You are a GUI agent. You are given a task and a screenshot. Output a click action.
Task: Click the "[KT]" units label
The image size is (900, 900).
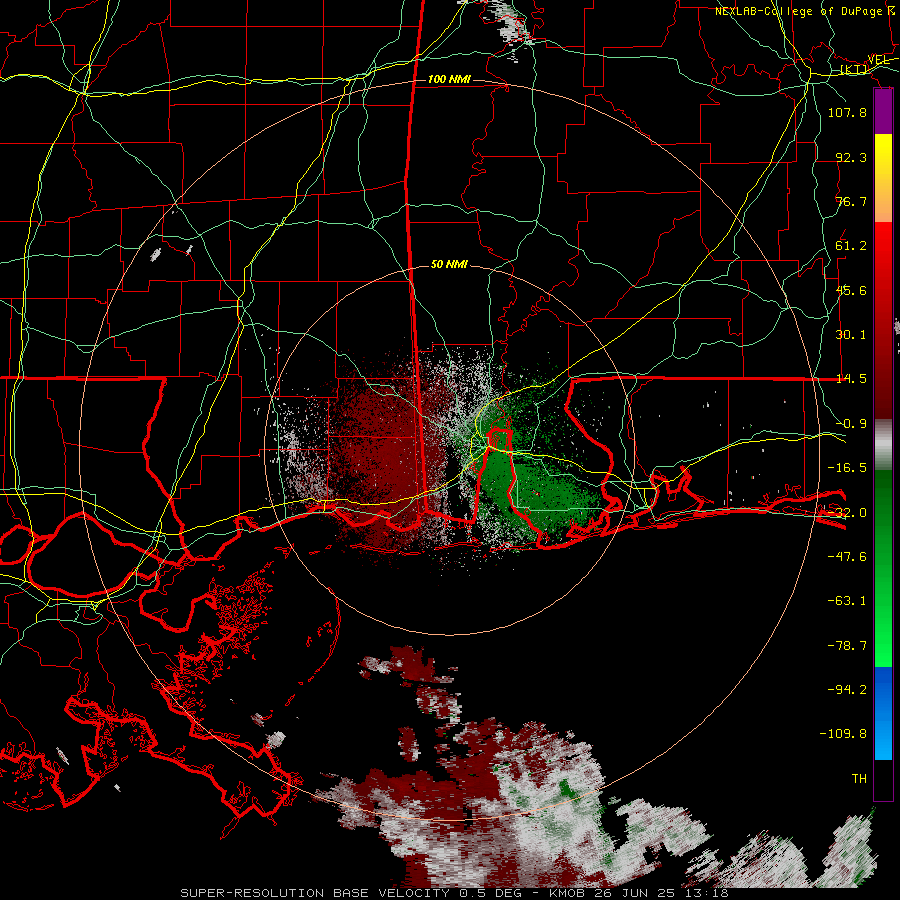click(x=854, y=69)
